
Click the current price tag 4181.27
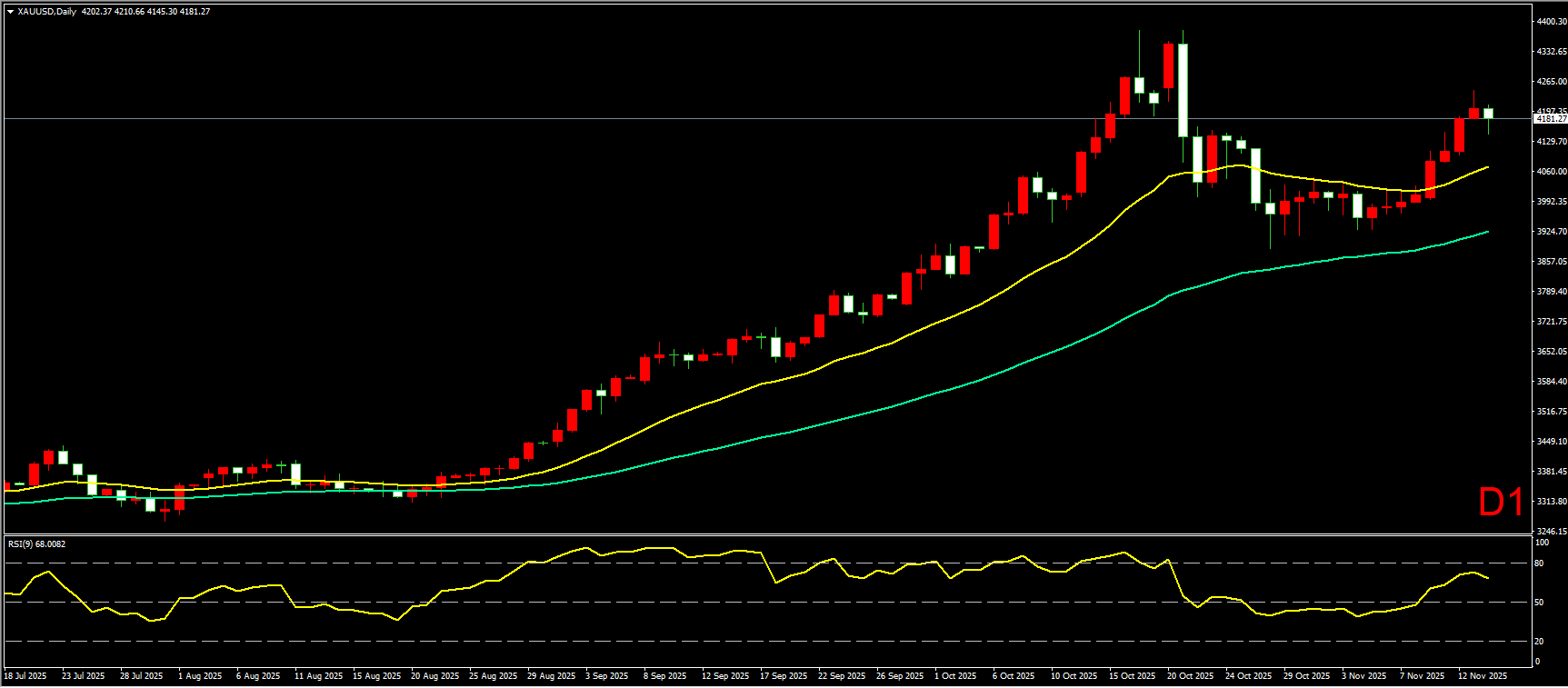tap(1550, 119)
